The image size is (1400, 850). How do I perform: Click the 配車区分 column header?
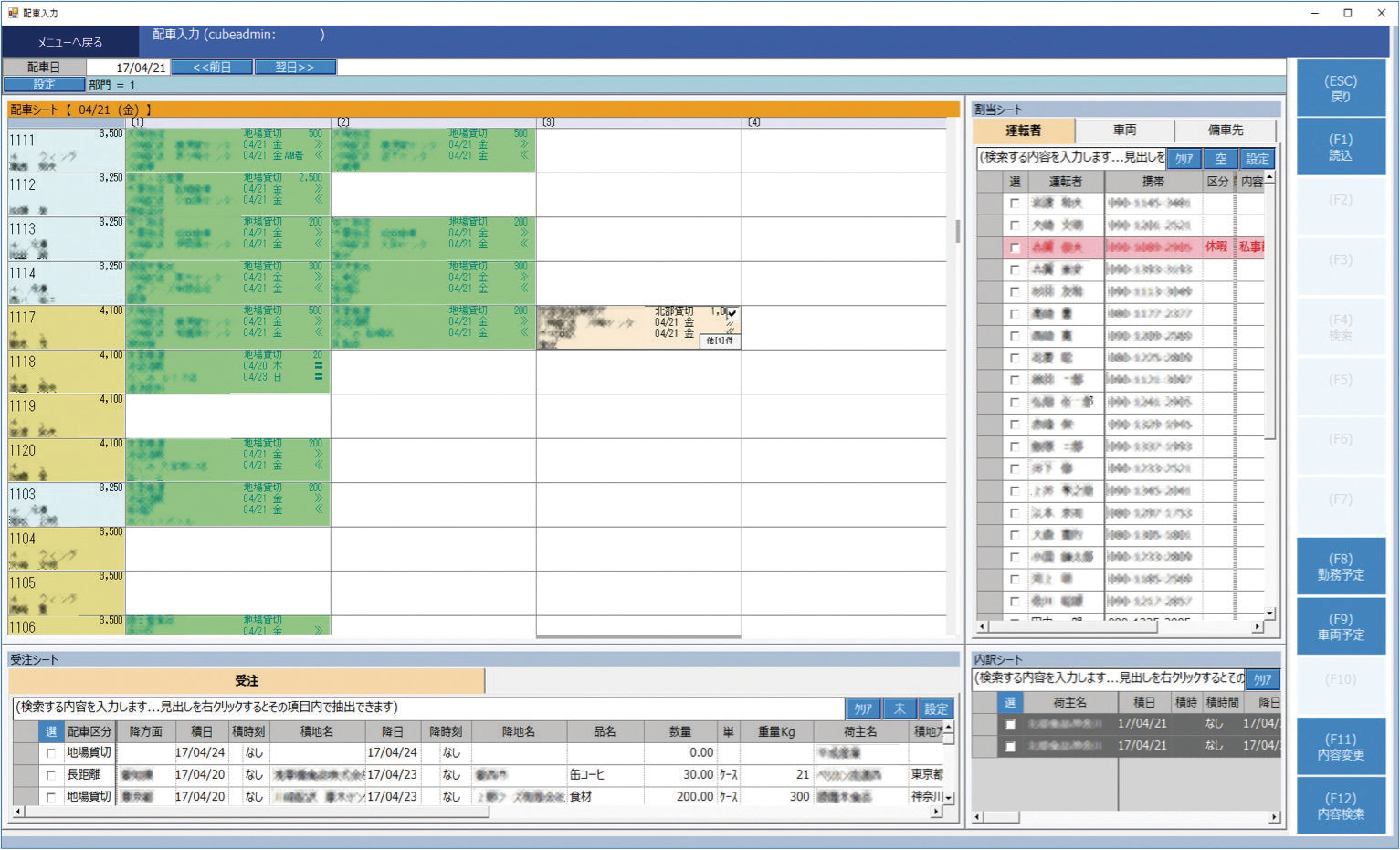click(89, 731)
